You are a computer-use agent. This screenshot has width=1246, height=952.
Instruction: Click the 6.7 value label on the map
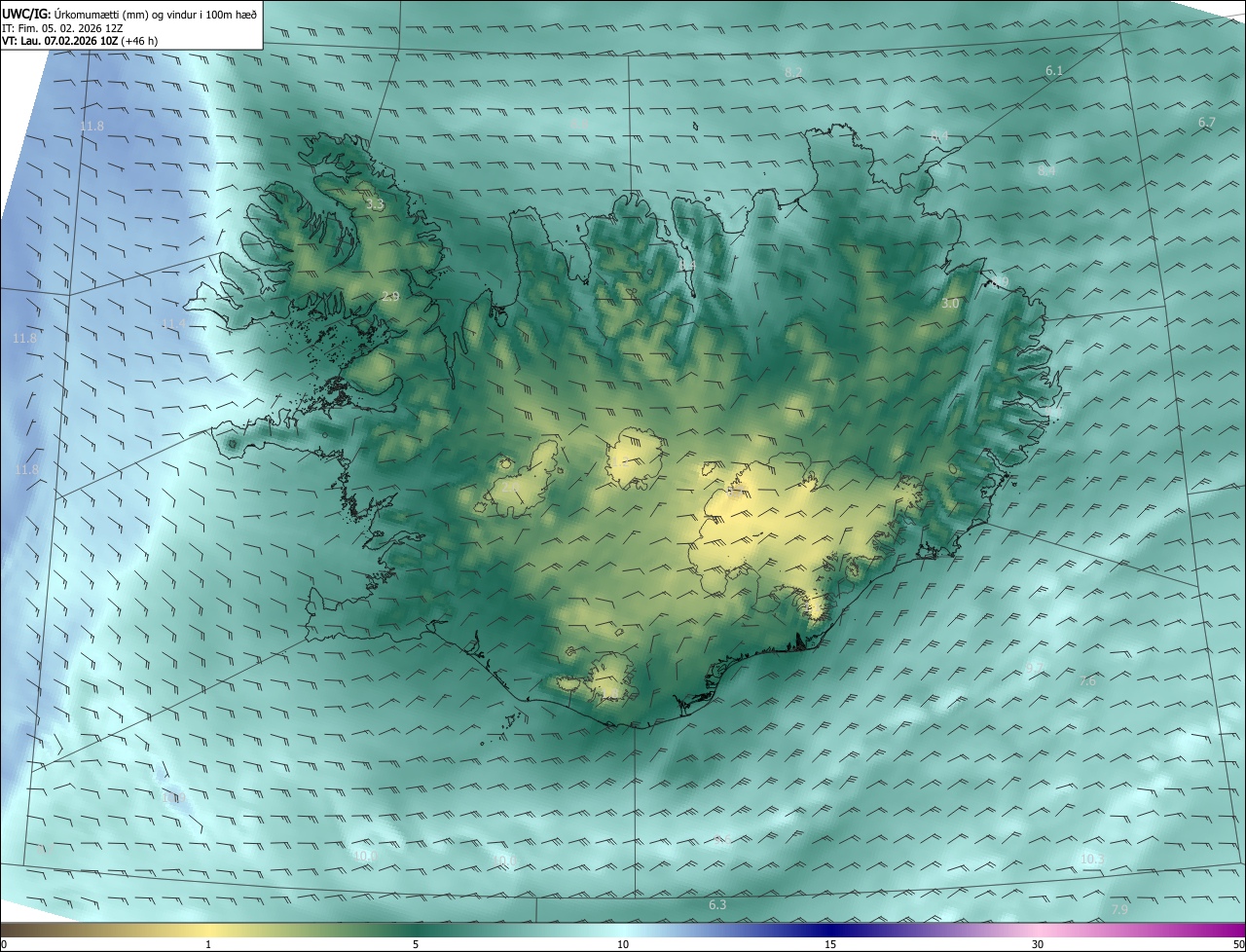(x=1207, y=123)
